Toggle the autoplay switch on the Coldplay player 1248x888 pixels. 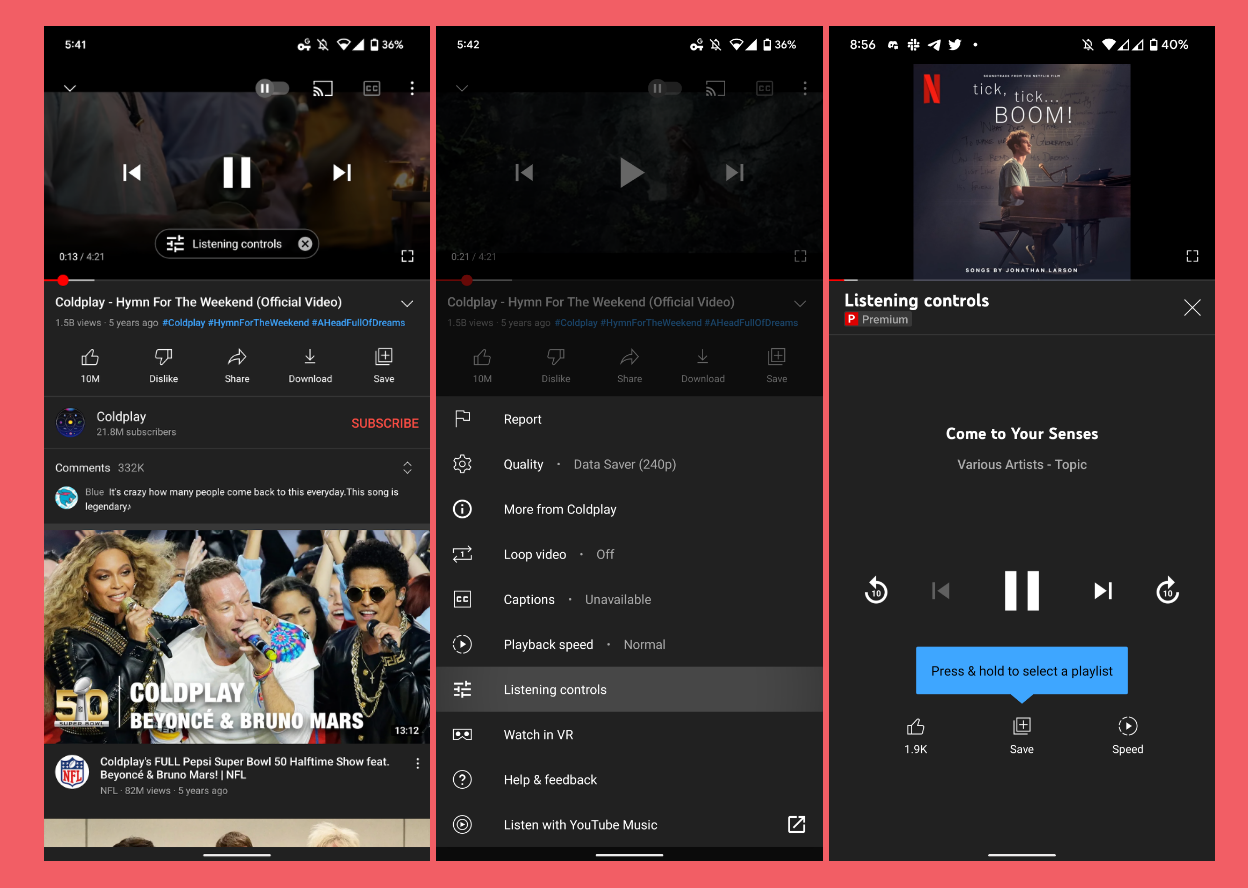tap(272, 88)
